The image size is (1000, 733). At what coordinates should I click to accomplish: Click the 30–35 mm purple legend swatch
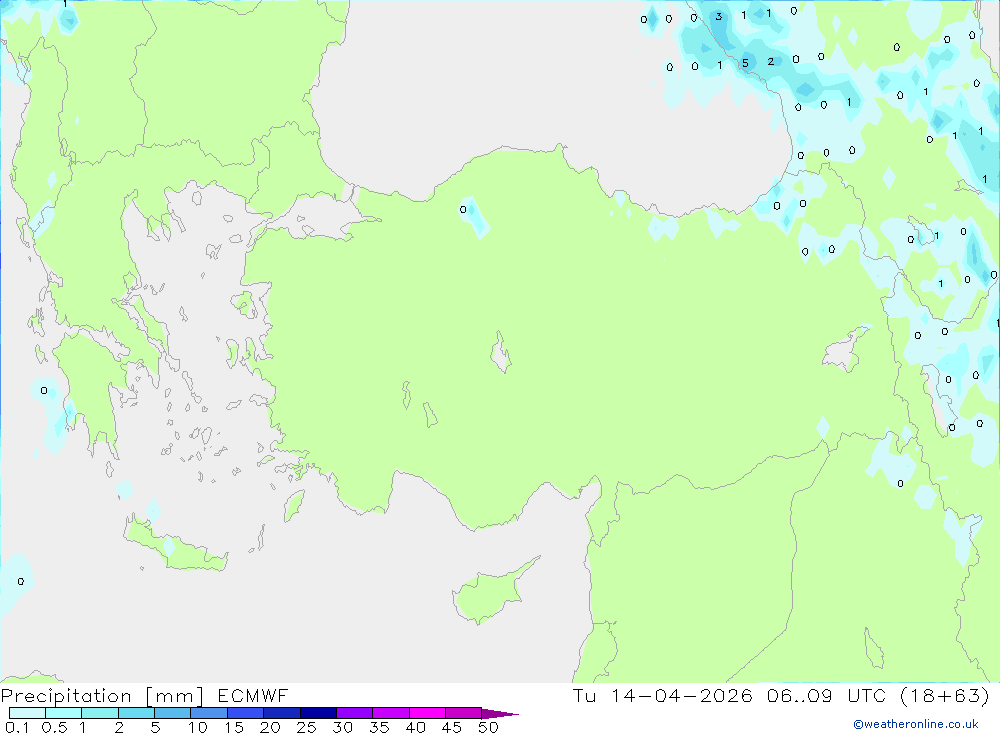354,713
